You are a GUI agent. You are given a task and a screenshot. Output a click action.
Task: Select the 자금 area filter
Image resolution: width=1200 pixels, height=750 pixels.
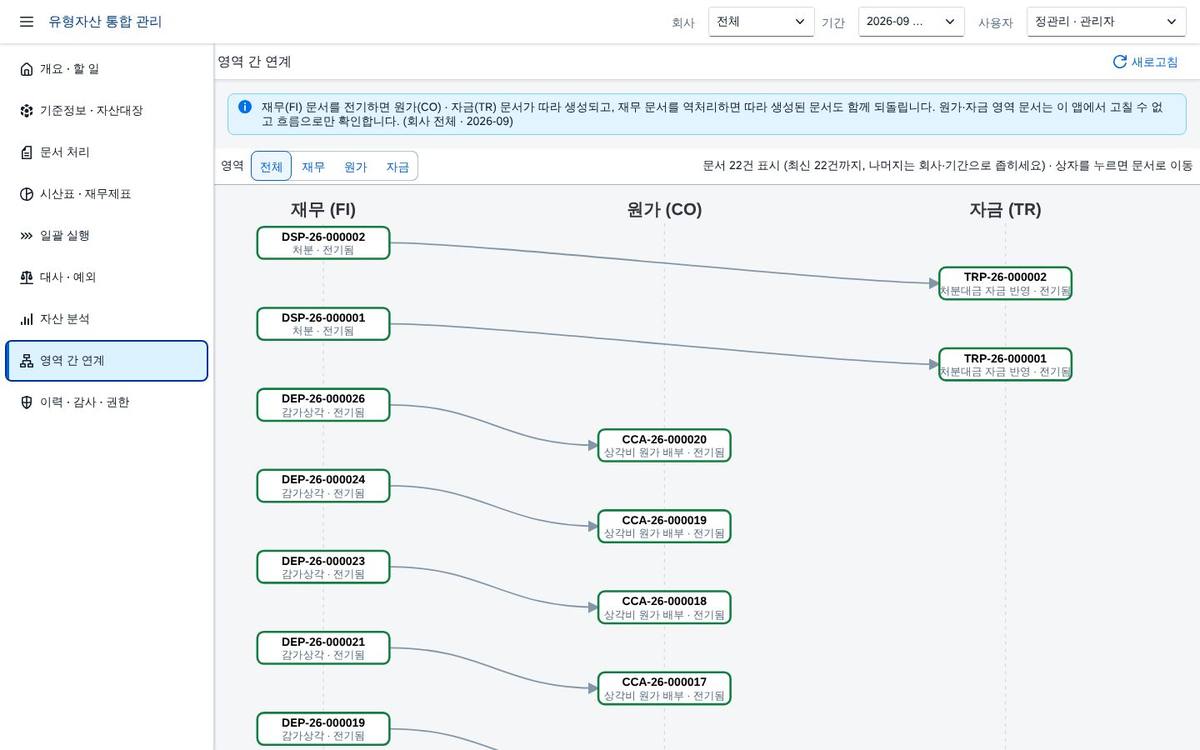397,167
